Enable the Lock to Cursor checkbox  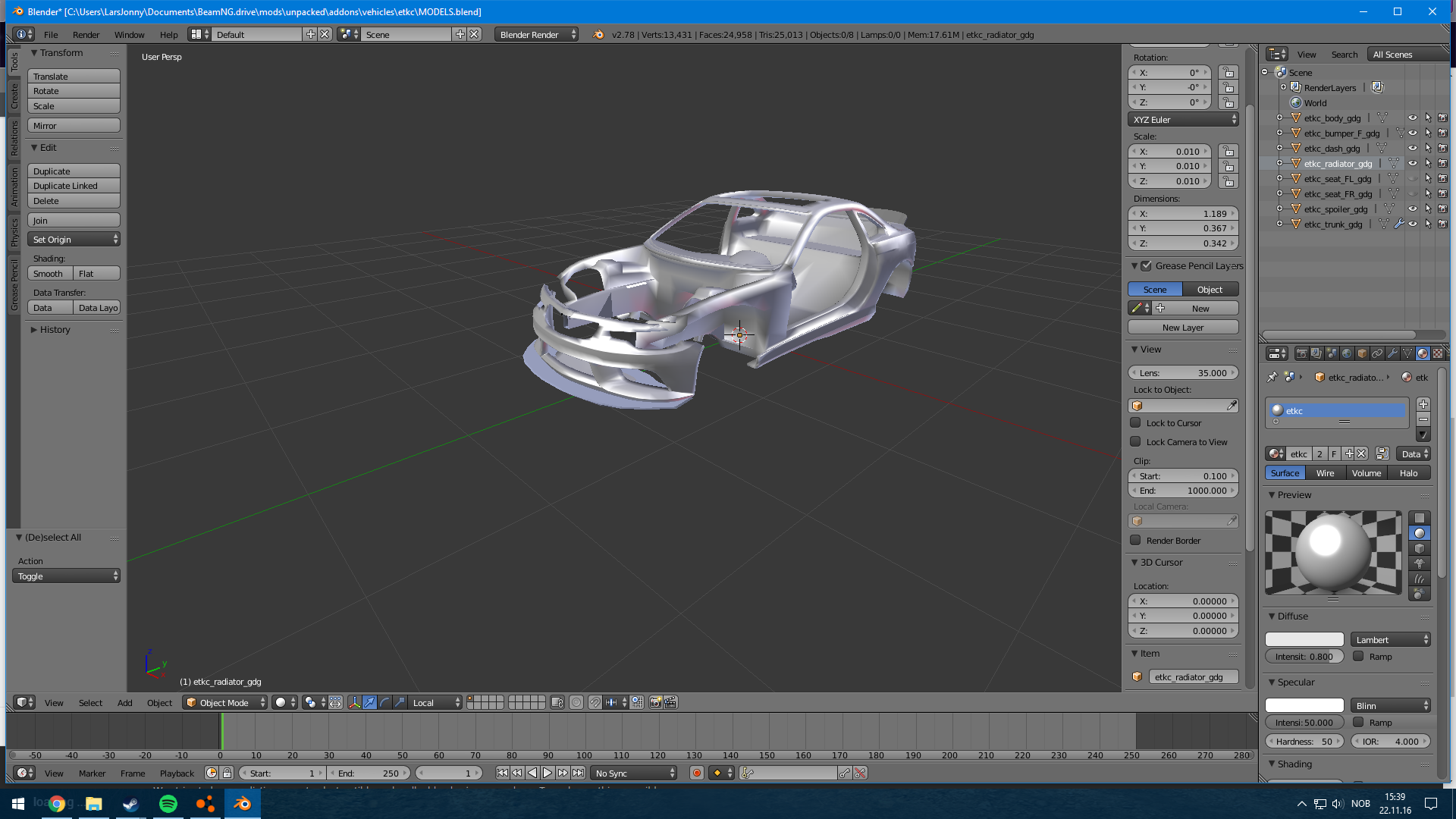pyautogui.click(x=1135, y=423)
